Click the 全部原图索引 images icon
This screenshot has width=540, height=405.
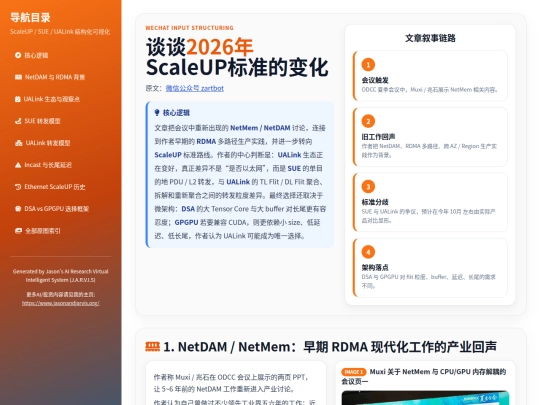(x=18, y=231)
